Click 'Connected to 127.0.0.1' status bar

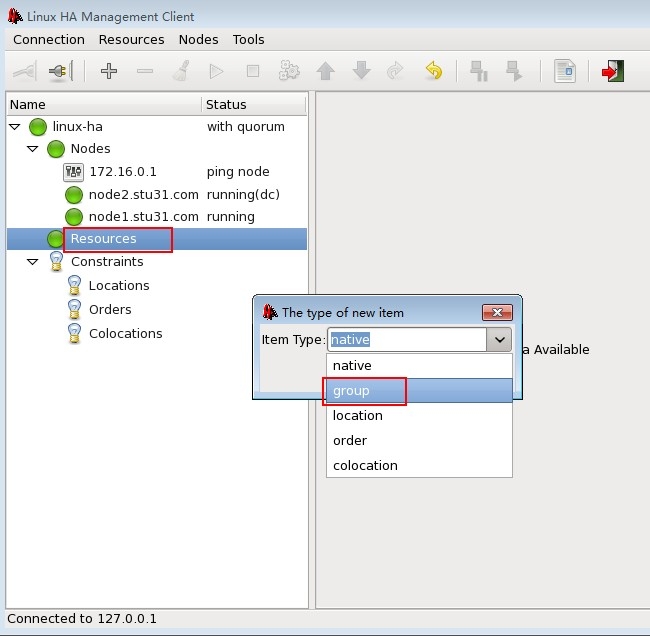coord(82,619)
